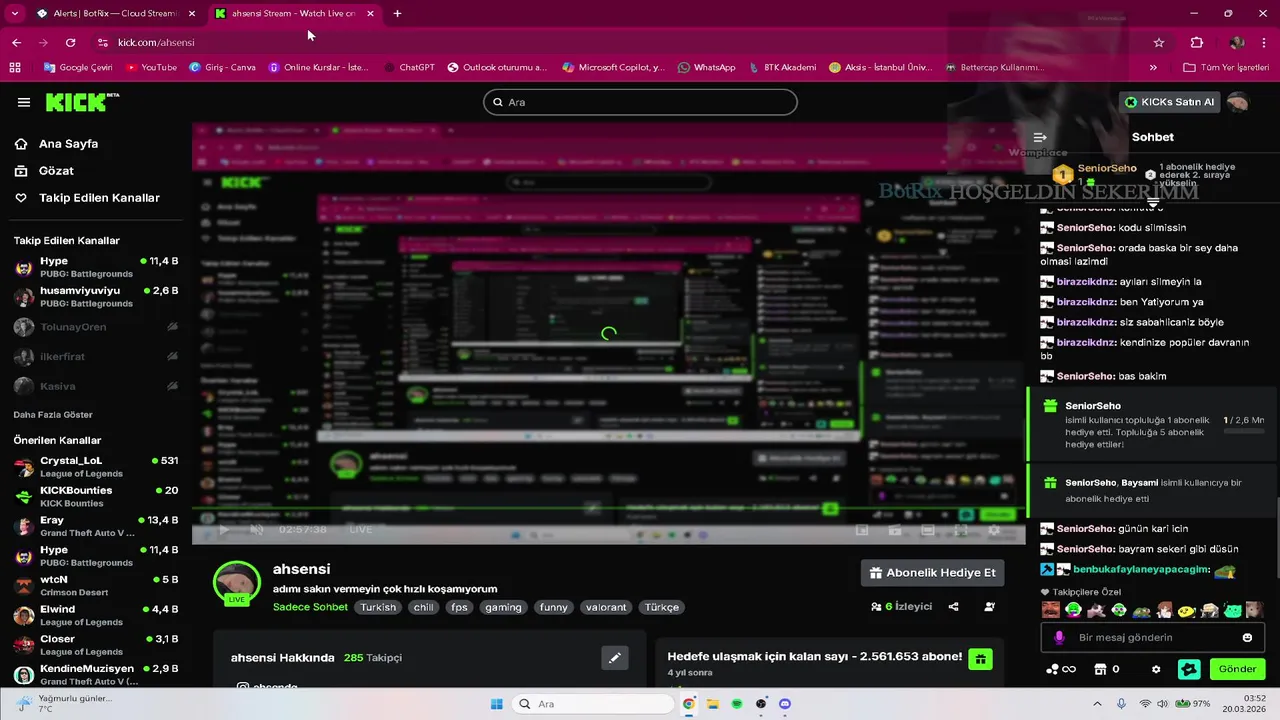Open wtcN recommended channel
Viewport: 1280px width, 720px height.
(96, 585)
